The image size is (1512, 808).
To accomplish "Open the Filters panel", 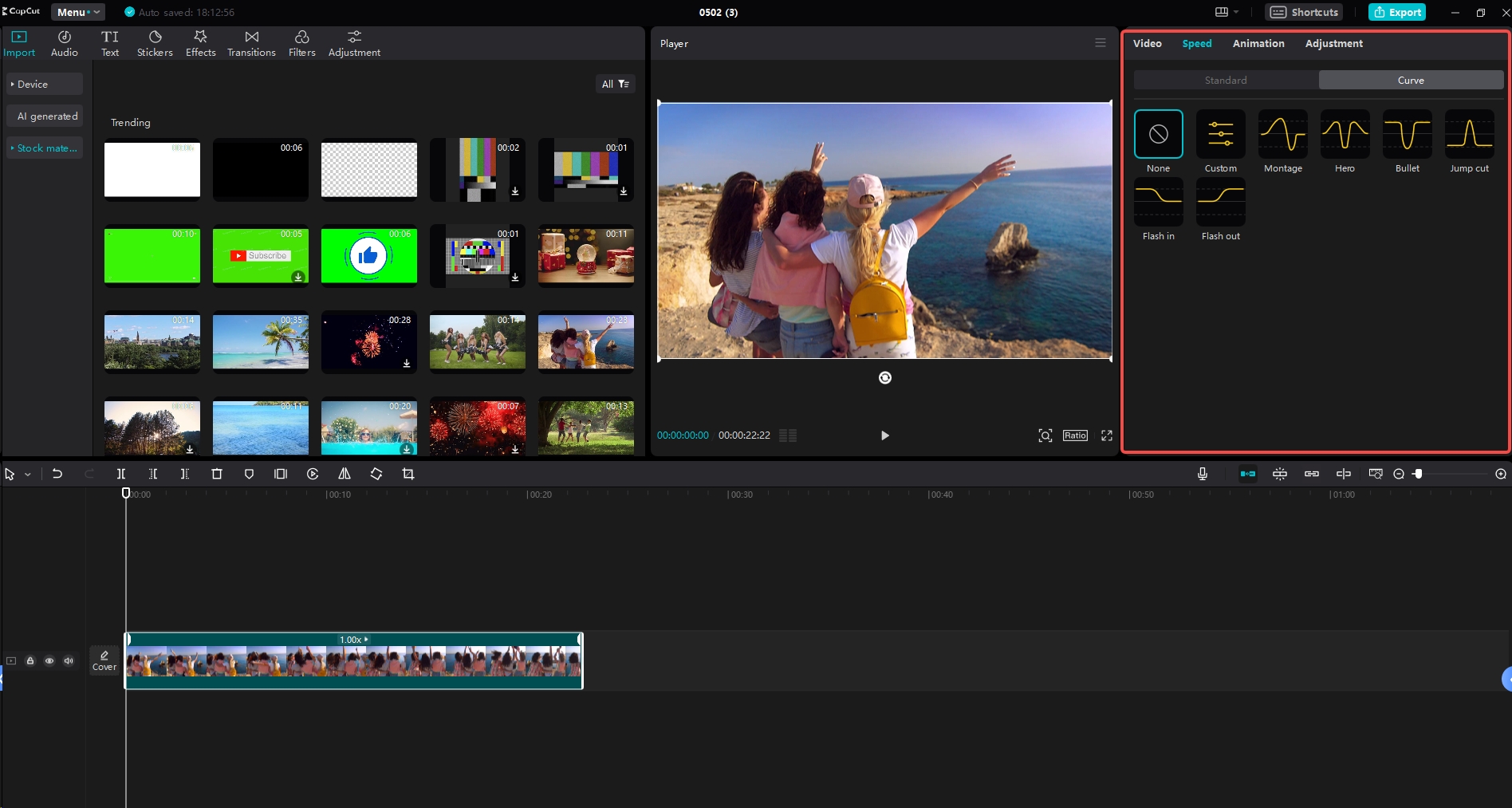I will [x=301, y=42].
